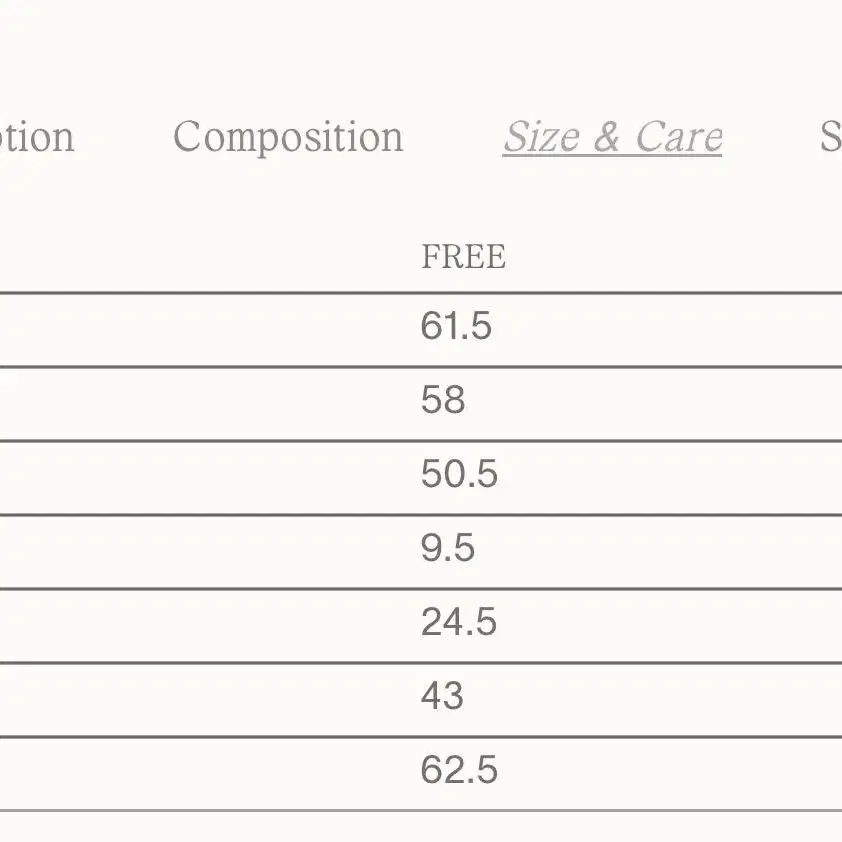Image resolution: width=842 pixels, height=842 pixels.
Task: Click the 9.5 table cell
Action: point(448,548)
